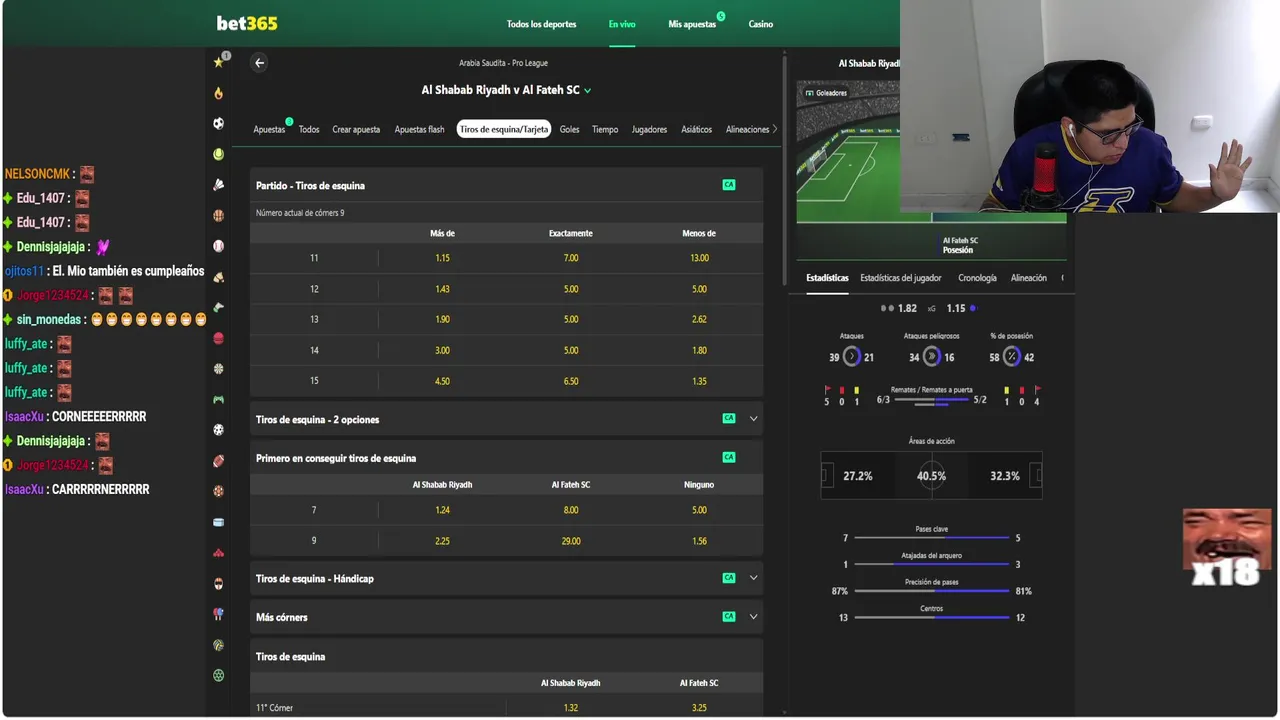Bet Menos de 13 corners at 2.62

(x=699, y=320)
